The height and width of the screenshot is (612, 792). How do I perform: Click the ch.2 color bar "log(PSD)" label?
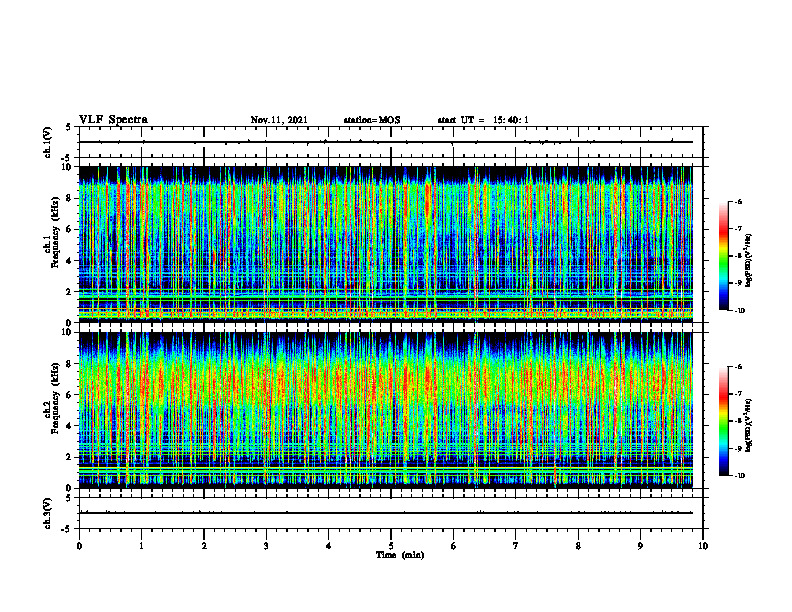point(749,426)
